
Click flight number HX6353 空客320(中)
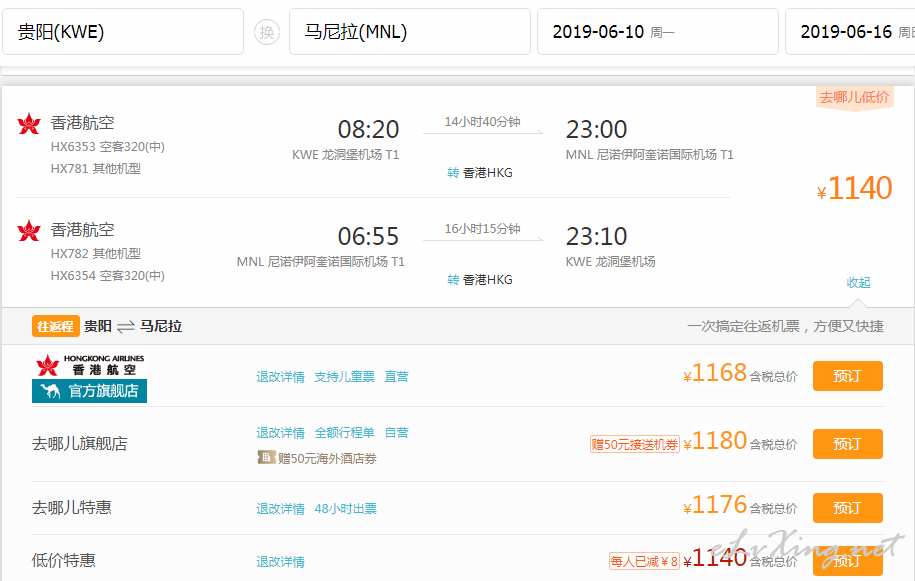click(x=107, y=147)
